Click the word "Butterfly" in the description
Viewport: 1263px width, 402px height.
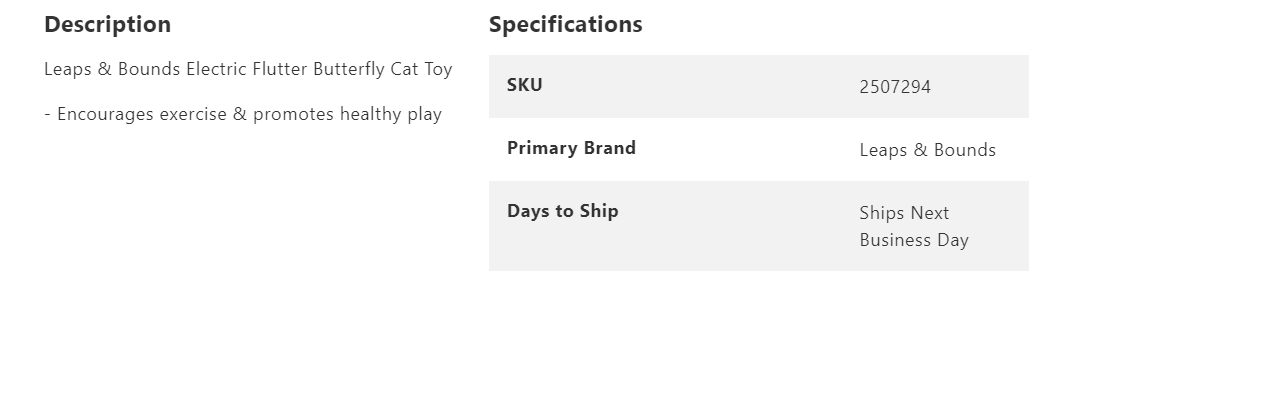348,69
